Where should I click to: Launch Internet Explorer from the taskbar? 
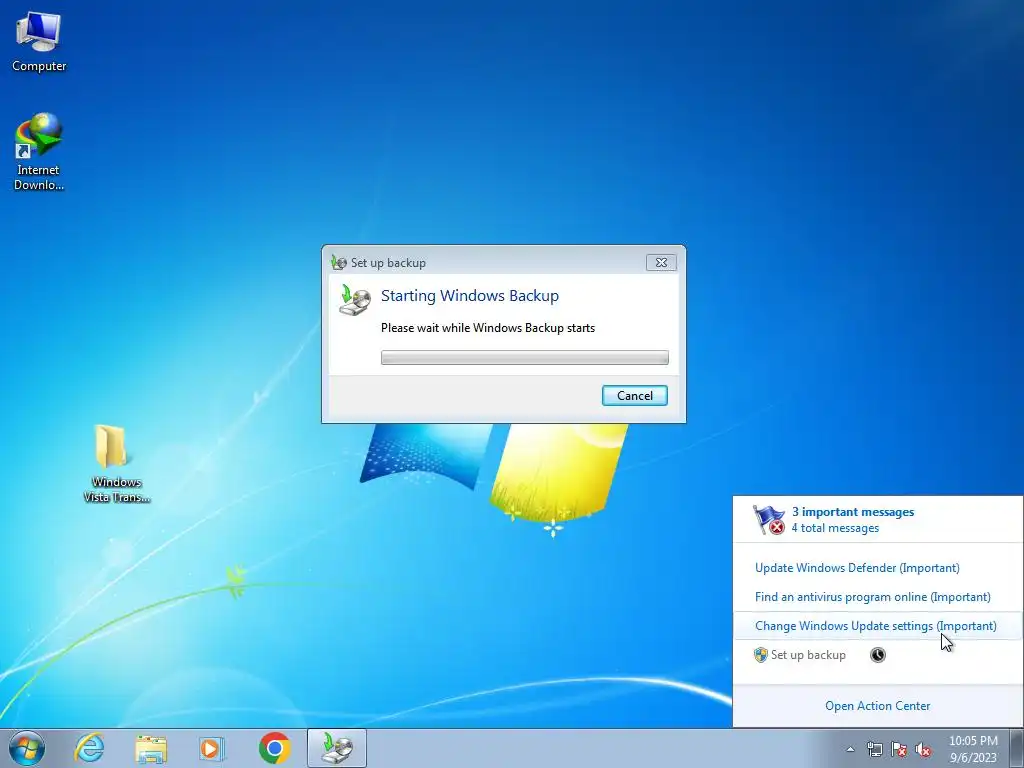click(89, 748)
